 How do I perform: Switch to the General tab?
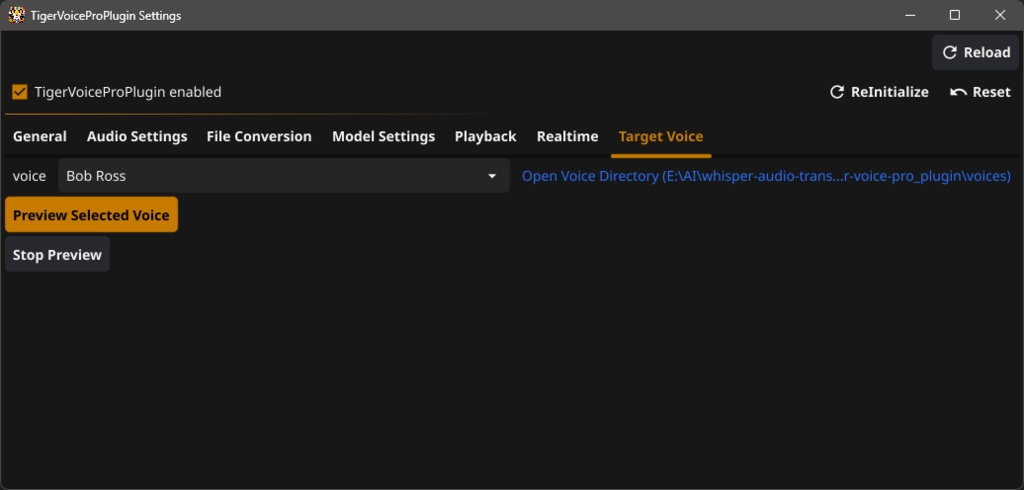click(40, 137)
